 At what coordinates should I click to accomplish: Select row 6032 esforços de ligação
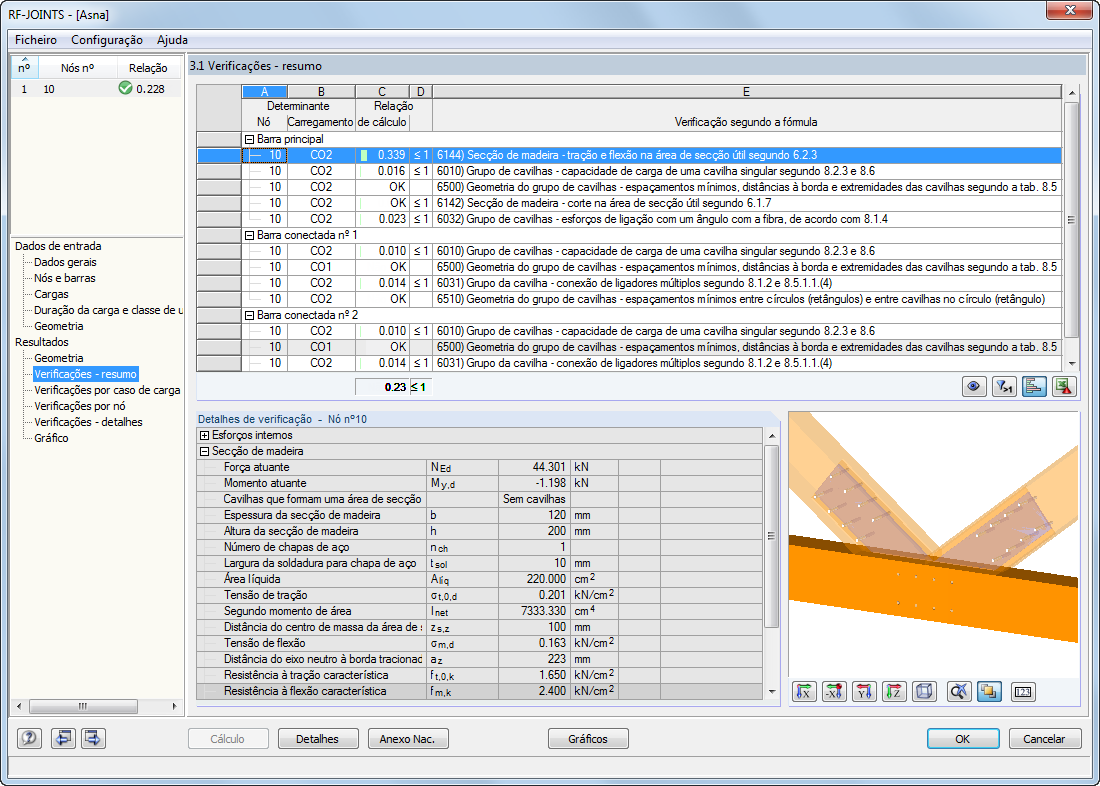point(629,219)
